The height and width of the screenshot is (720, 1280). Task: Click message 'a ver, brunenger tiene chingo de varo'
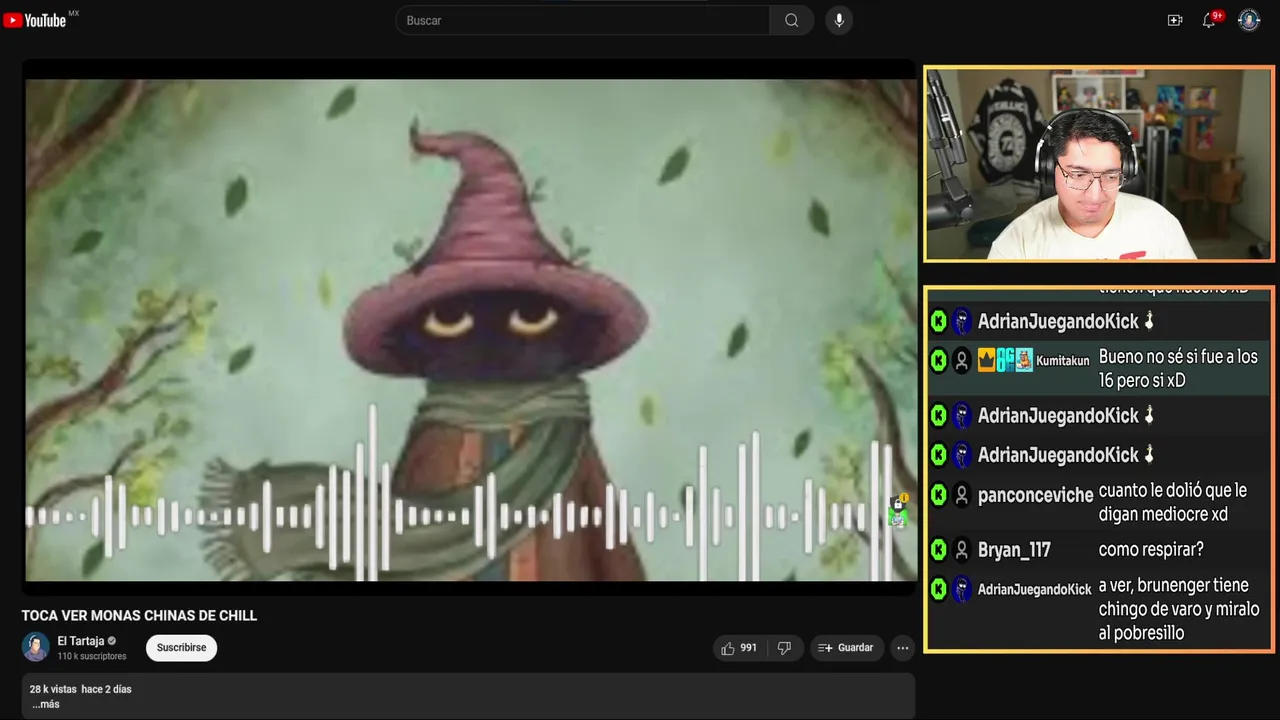(x=1179, y=609)
